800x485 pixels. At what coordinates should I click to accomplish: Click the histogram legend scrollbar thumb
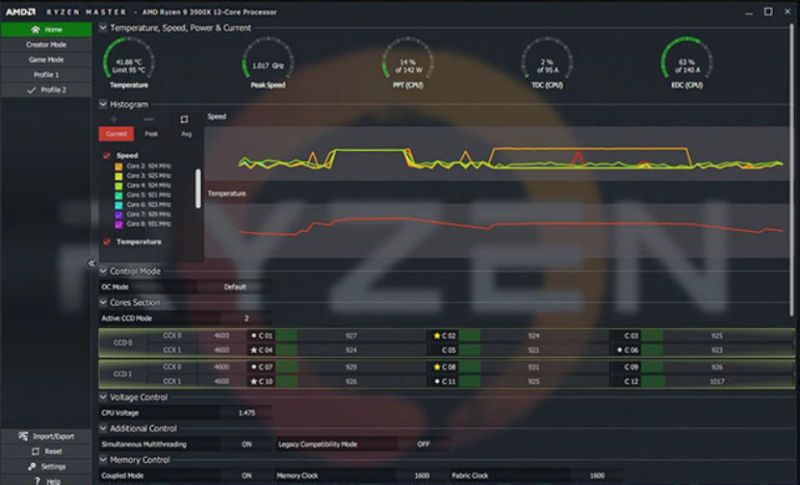tap(198, 189)
